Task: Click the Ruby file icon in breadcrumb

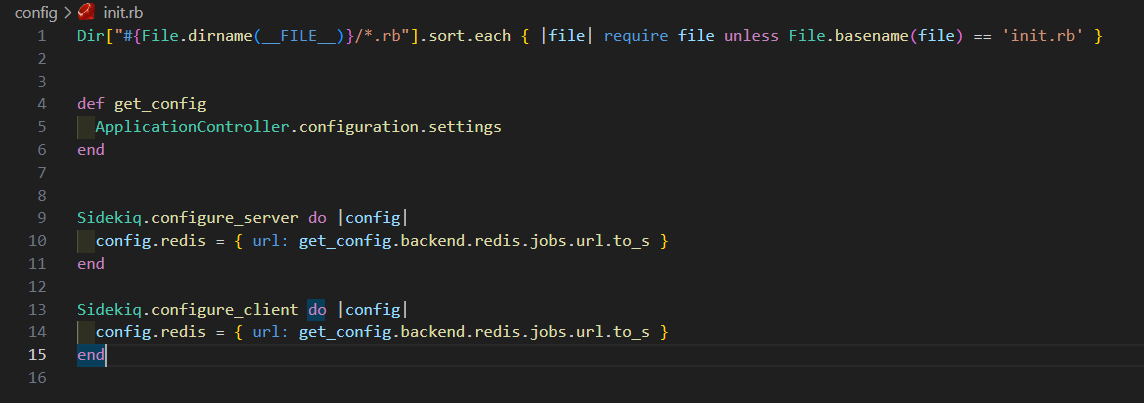Action: [87, 12]
